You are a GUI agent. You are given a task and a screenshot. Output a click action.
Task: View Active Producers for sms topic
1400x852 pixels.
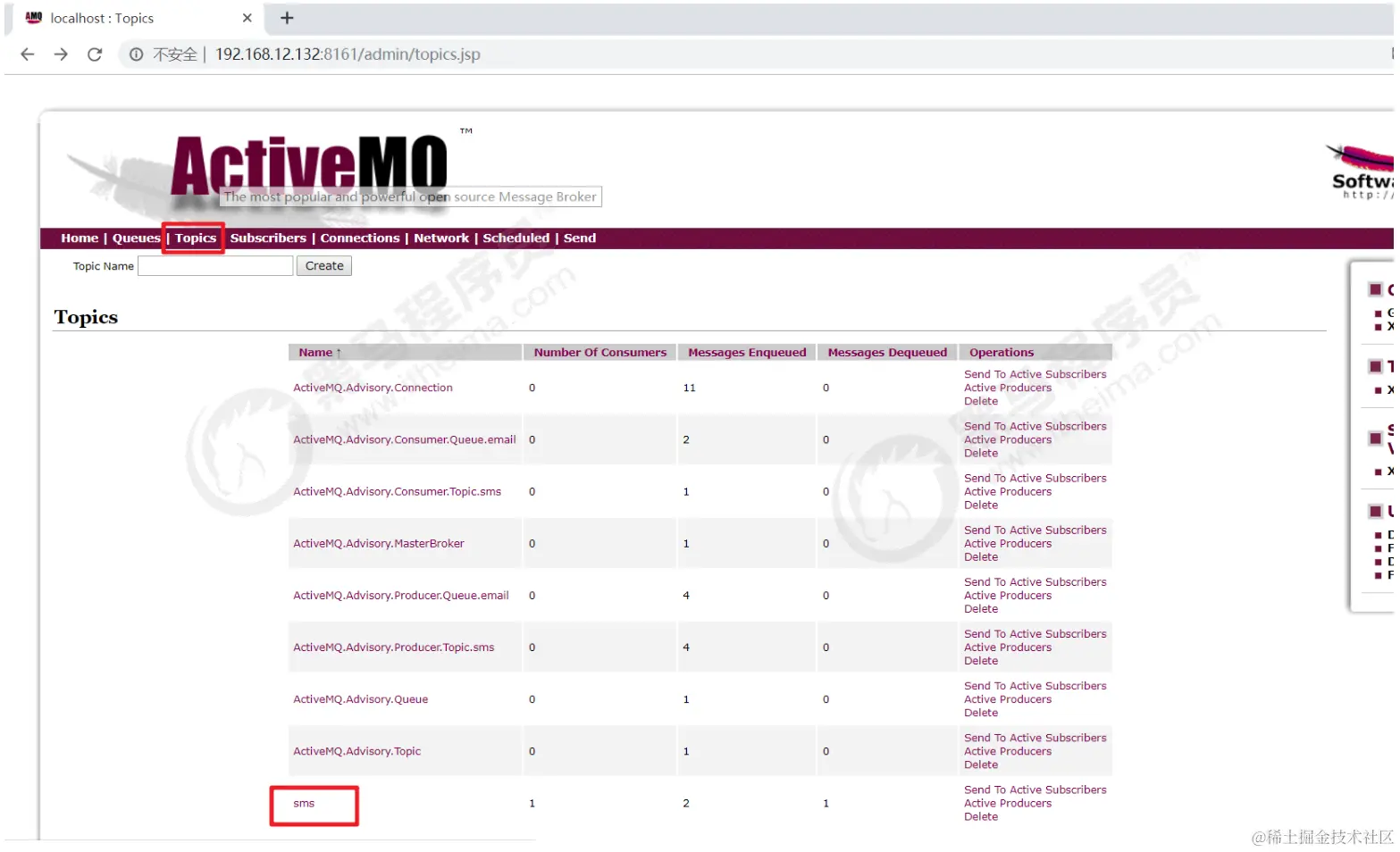click(1008, 804)
